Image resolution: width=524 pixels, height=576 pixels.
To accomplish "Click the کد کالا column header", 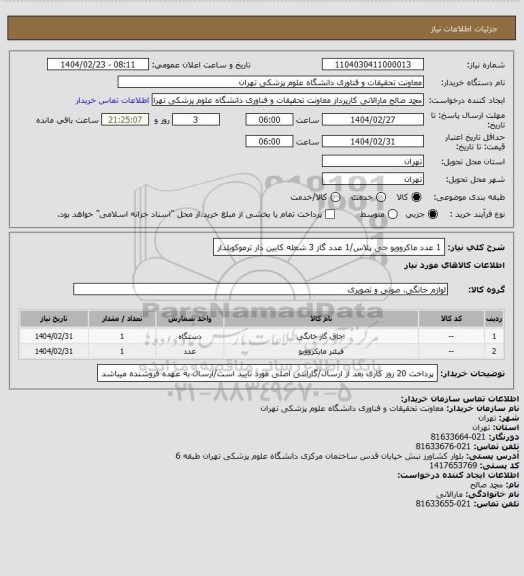I will point(451,318).
